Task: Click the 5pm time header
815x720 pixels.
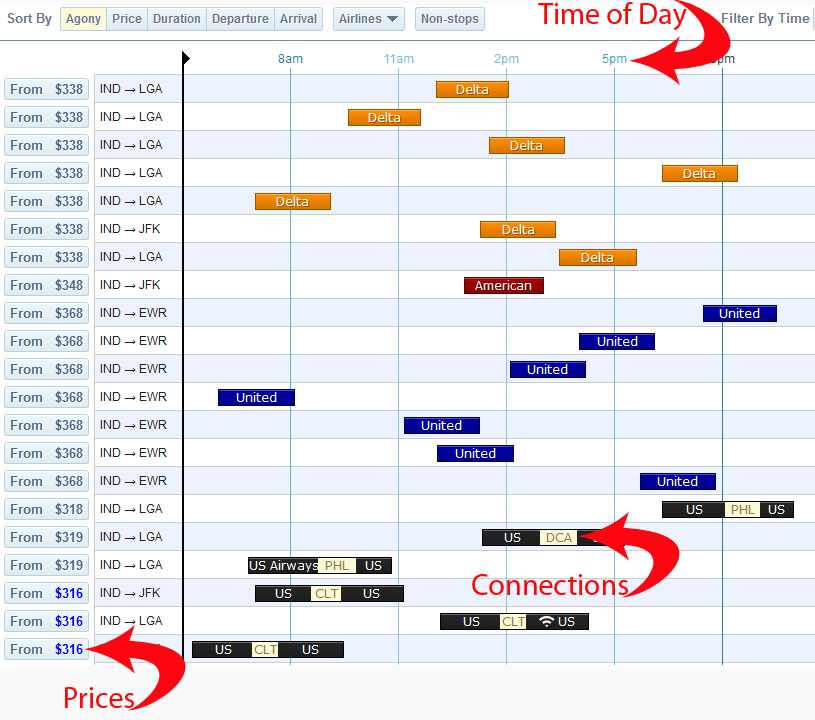Action: coord(614,59)
